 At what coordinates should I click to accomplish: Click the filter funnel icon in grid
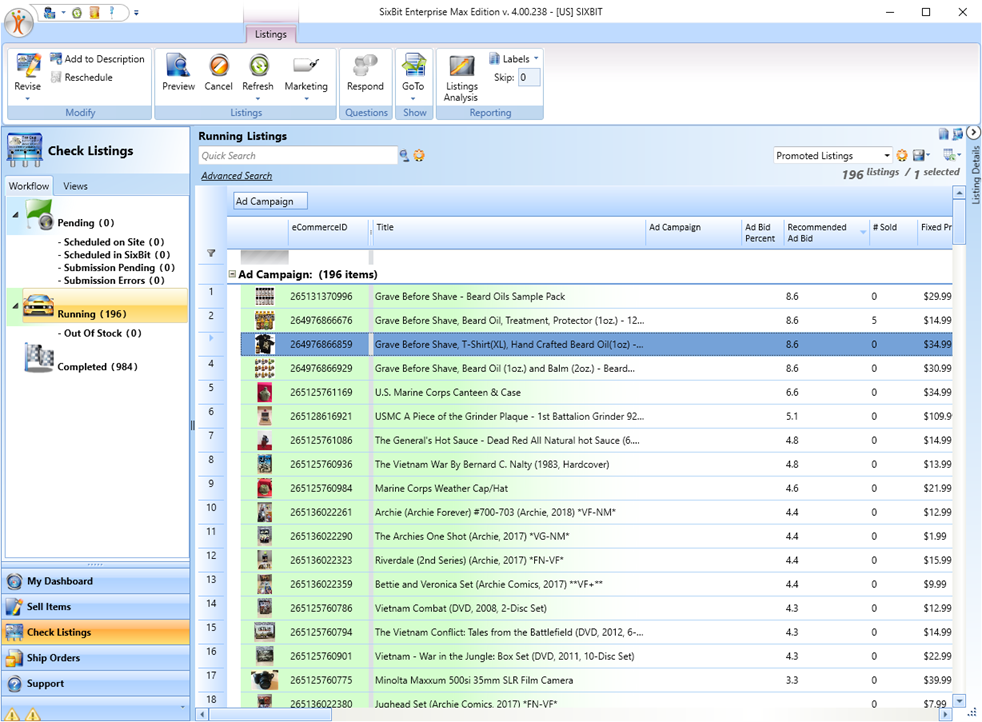coord(211,254)
